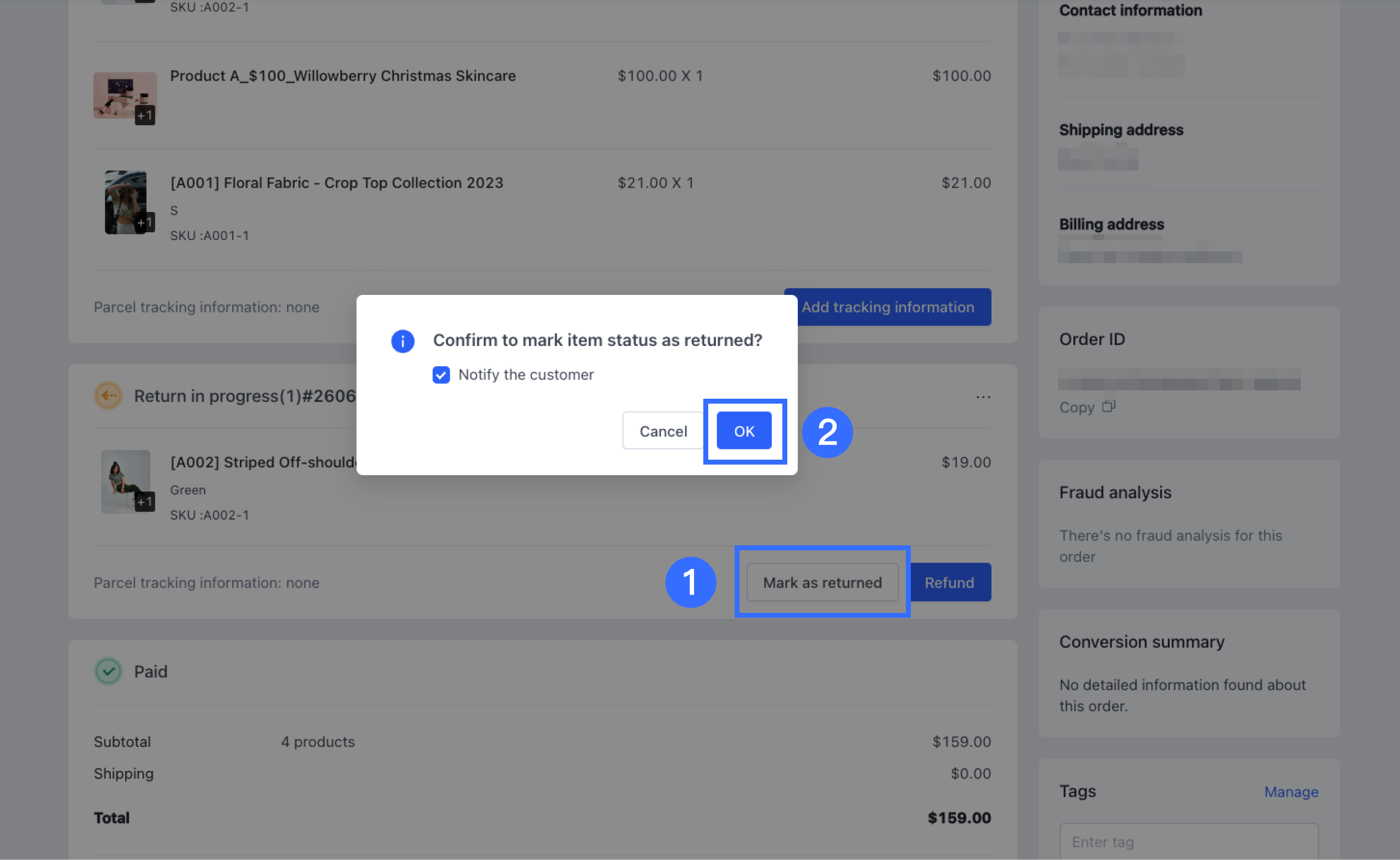Image resolution: width=1400 pixels, height=860 pixels.
Task: Click OK in the confirmation dialog
Action: [743, 431]
